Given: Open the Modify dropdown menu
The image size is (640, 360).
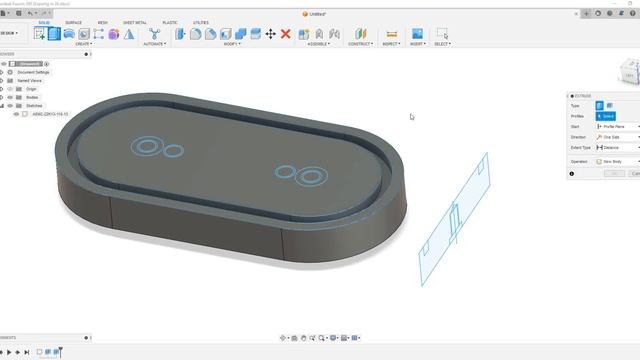Looking at the screenshot, I should tap(232, 44).
